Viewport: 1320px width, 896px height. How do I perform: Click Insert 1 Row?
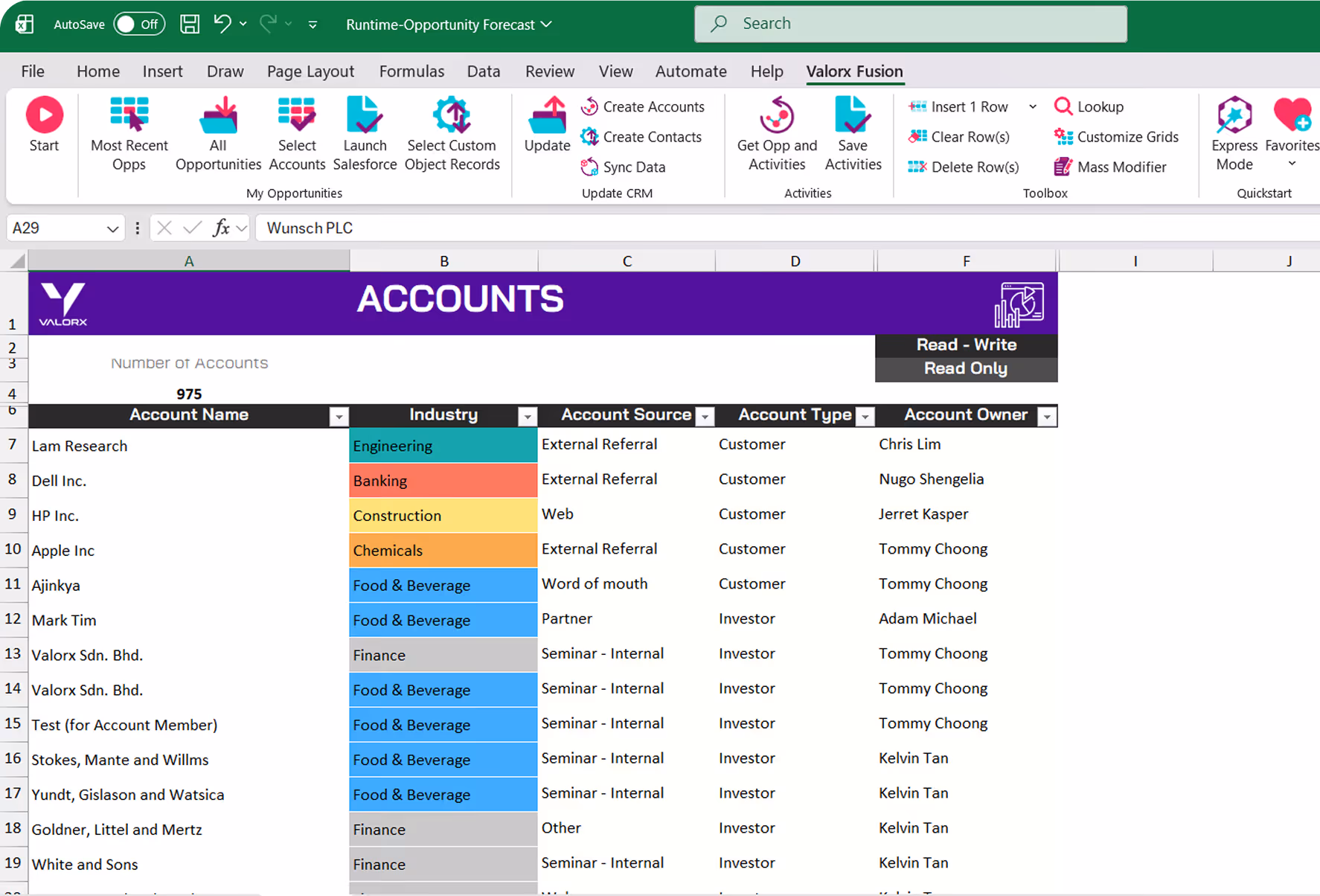958,106
